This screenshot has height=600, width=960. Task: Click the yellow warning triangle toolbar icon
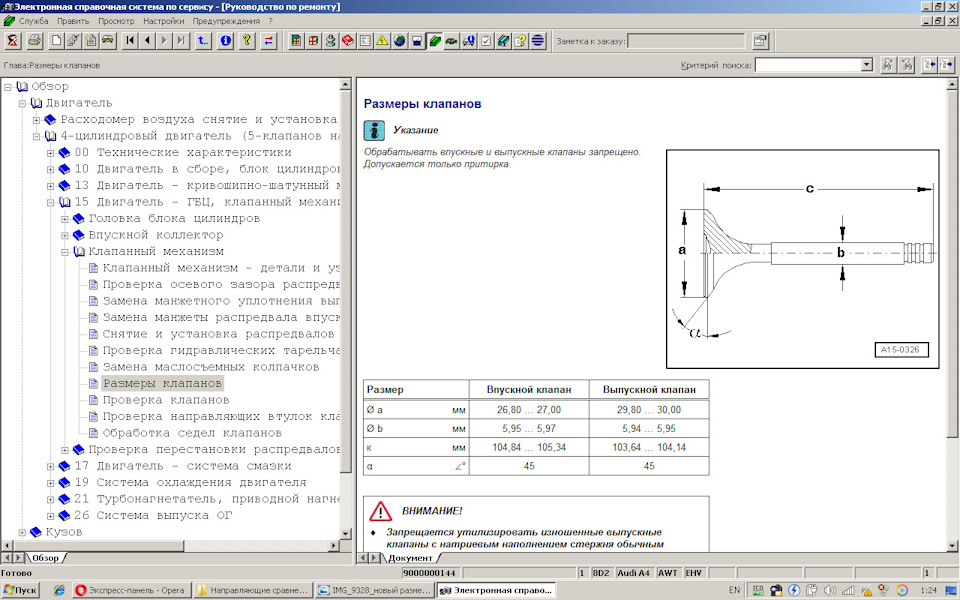pyautogui.click(x=382, y=41)
